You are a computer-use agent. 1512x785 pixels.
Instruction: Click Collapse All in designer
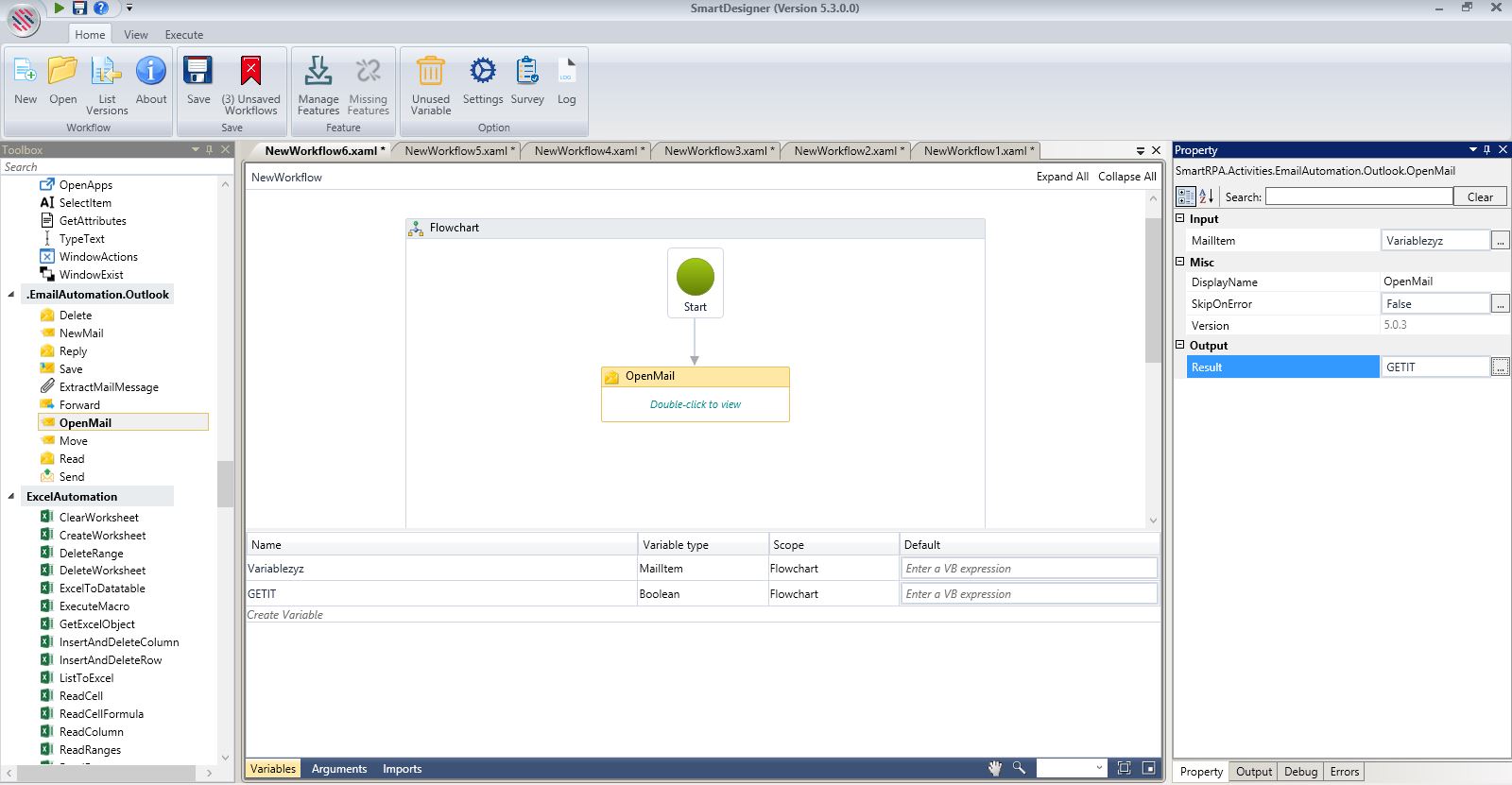(x=1127, y=177)
